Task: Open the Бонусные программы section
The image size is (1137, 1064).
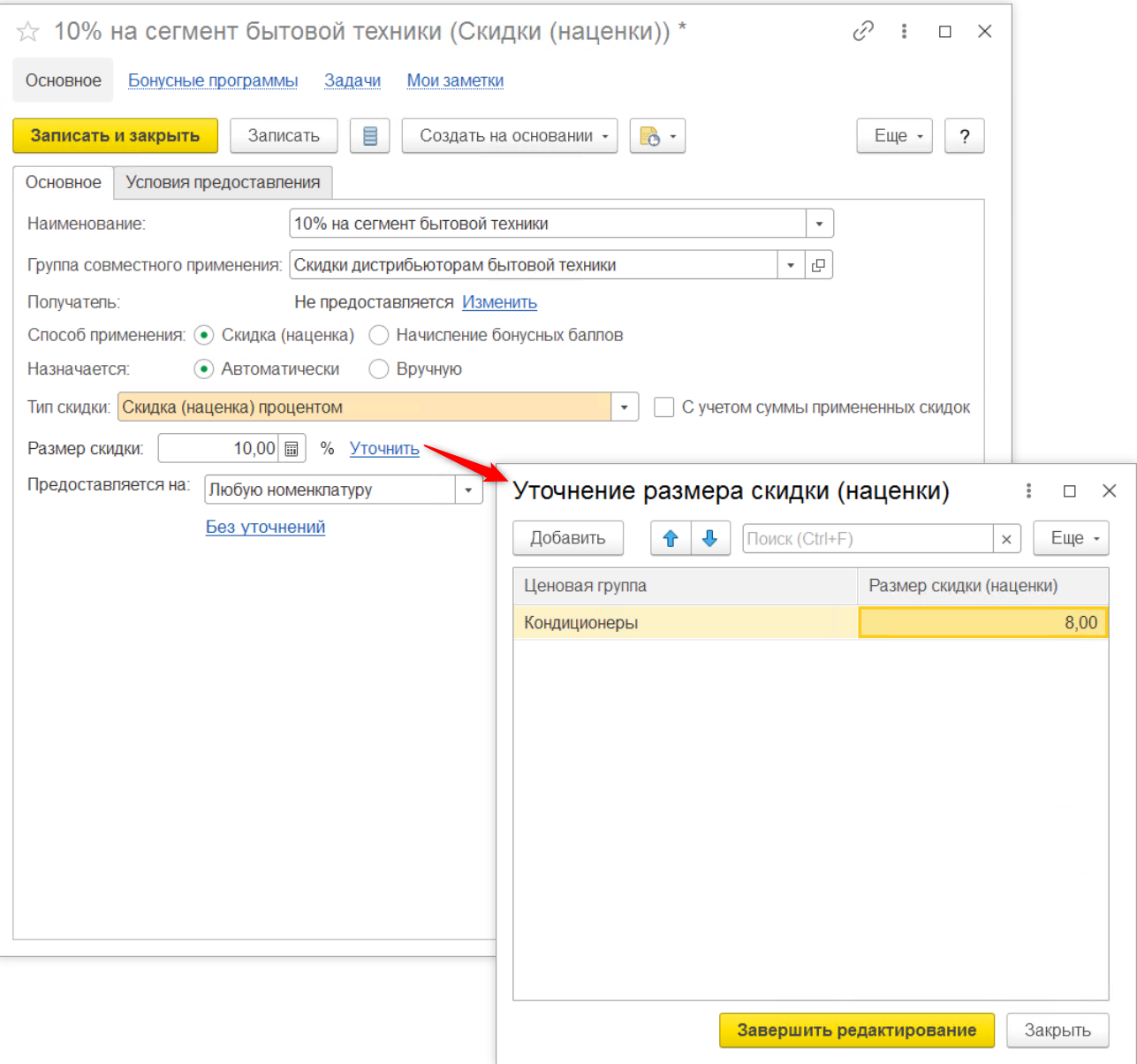Action: click(x=213, y=80)
